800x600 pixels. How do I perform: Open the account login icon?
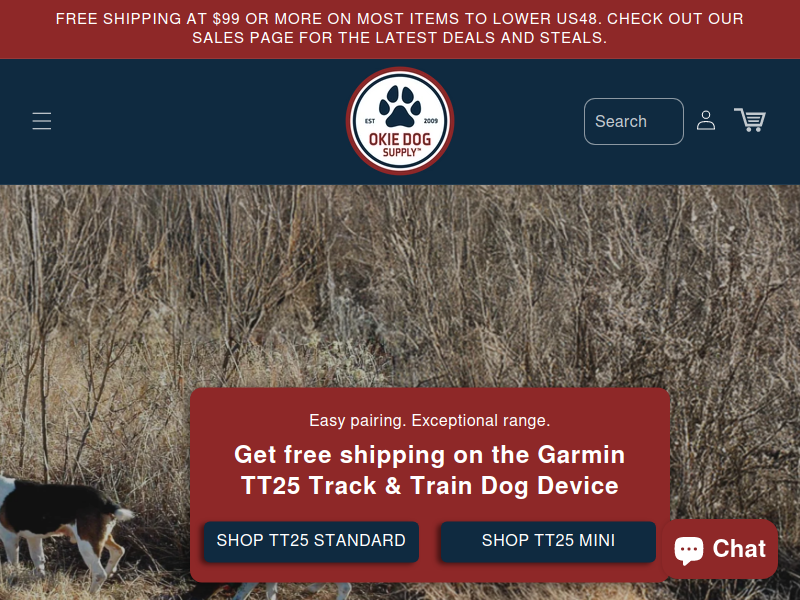(706, 121)
